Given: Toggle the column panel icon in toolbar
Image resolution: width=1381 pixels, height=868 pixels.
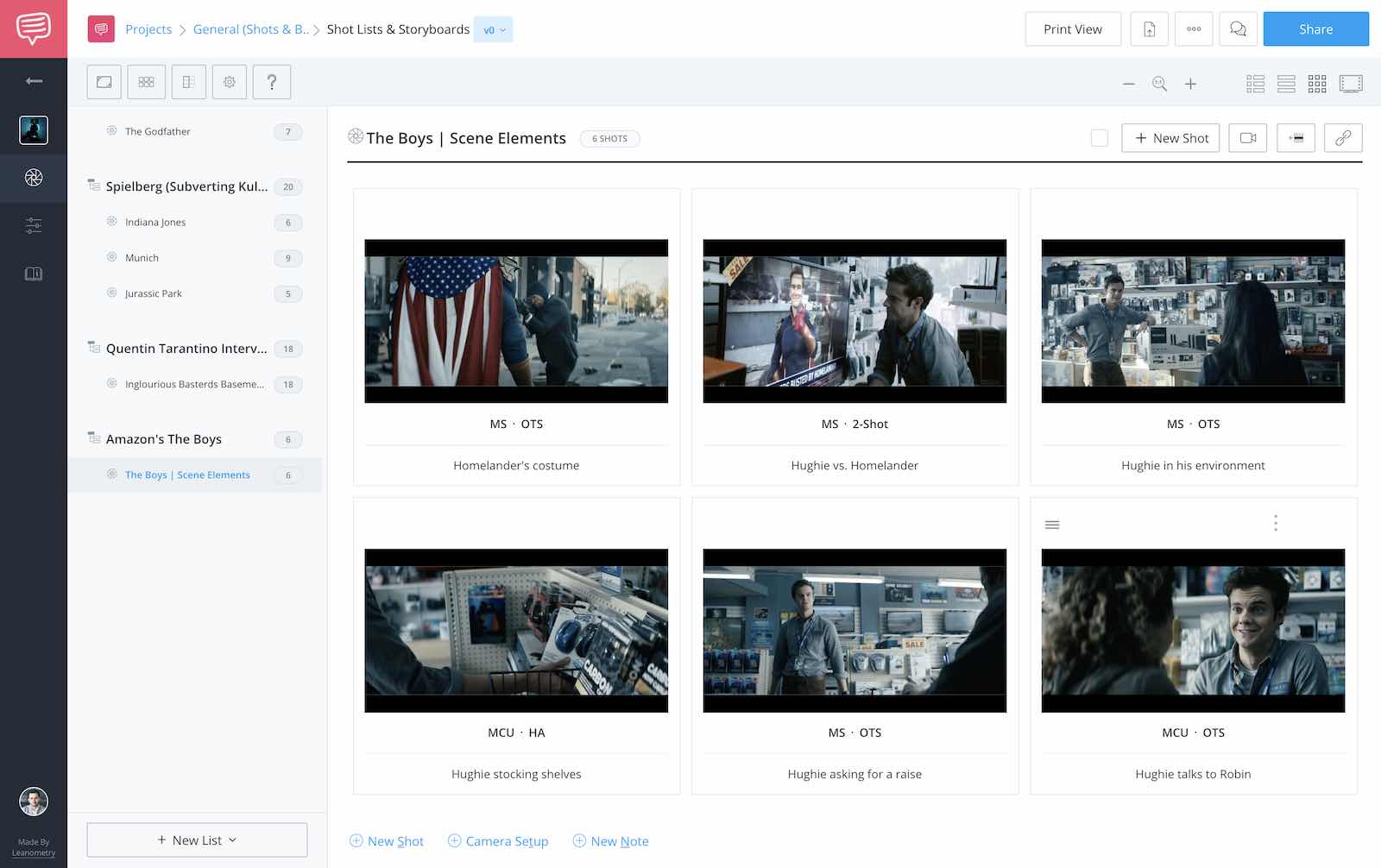Looking at the screenshot, I should (x=188, y=82).
